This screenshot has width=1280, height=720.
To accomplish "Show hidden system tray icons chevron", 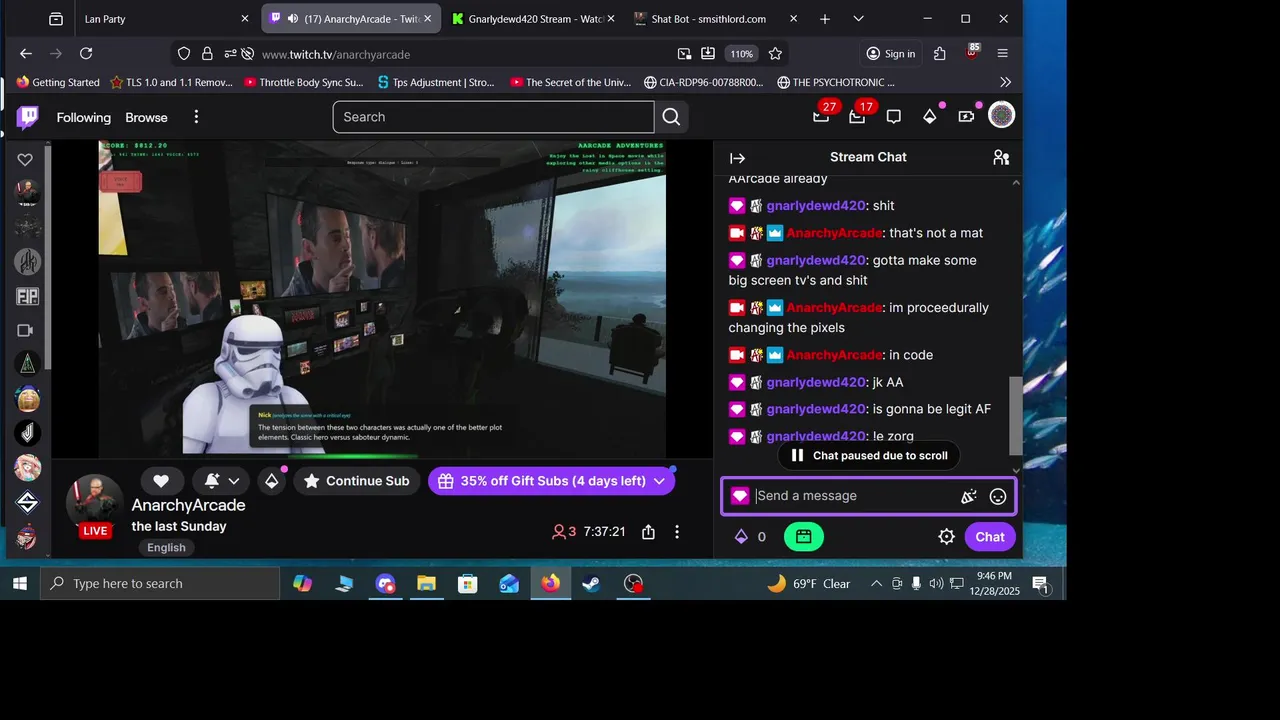I will (877, 584).
